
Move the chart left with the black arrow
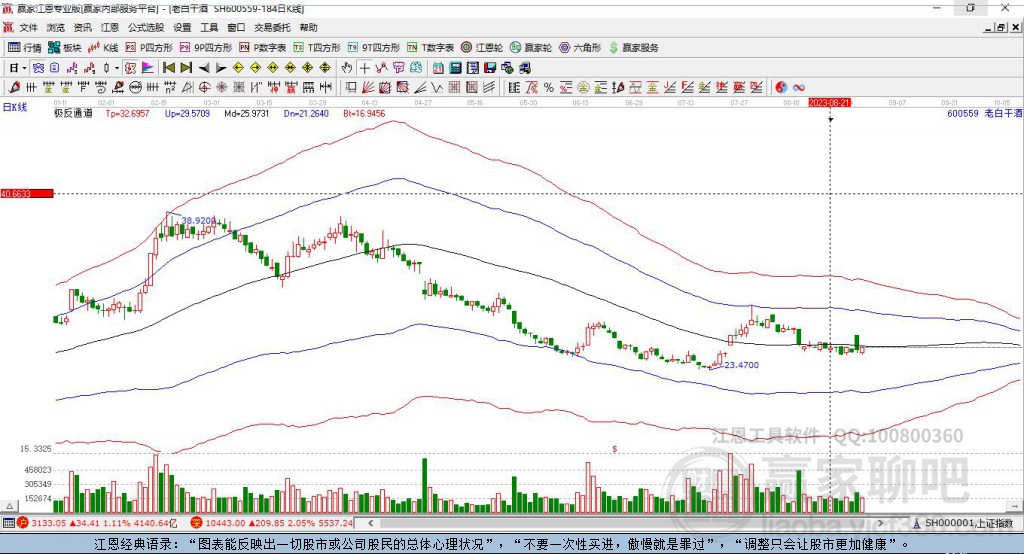pos(204,68)
